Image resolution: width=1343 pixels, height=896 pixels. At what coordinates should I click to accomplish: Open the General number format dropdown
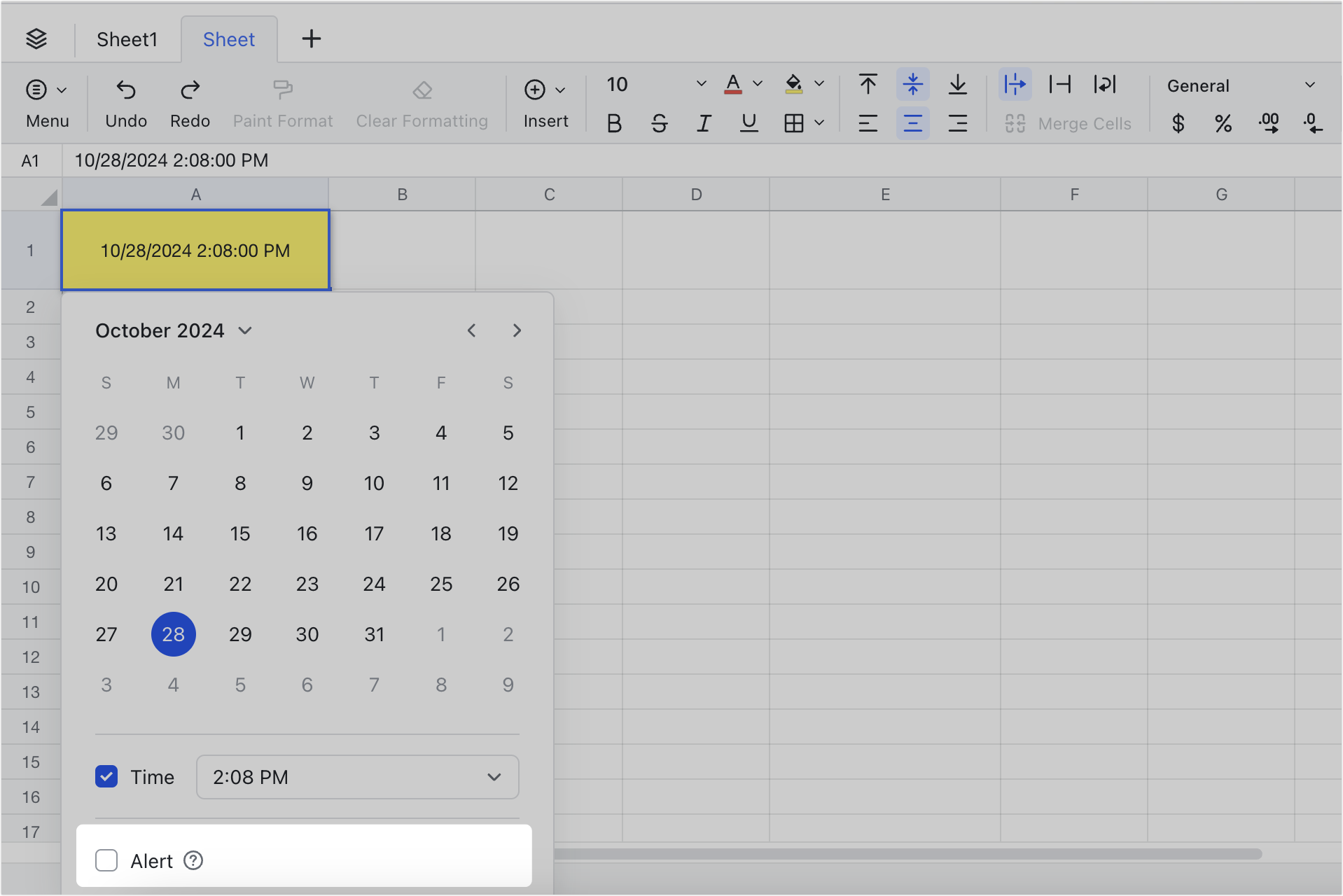(1241, 85)
